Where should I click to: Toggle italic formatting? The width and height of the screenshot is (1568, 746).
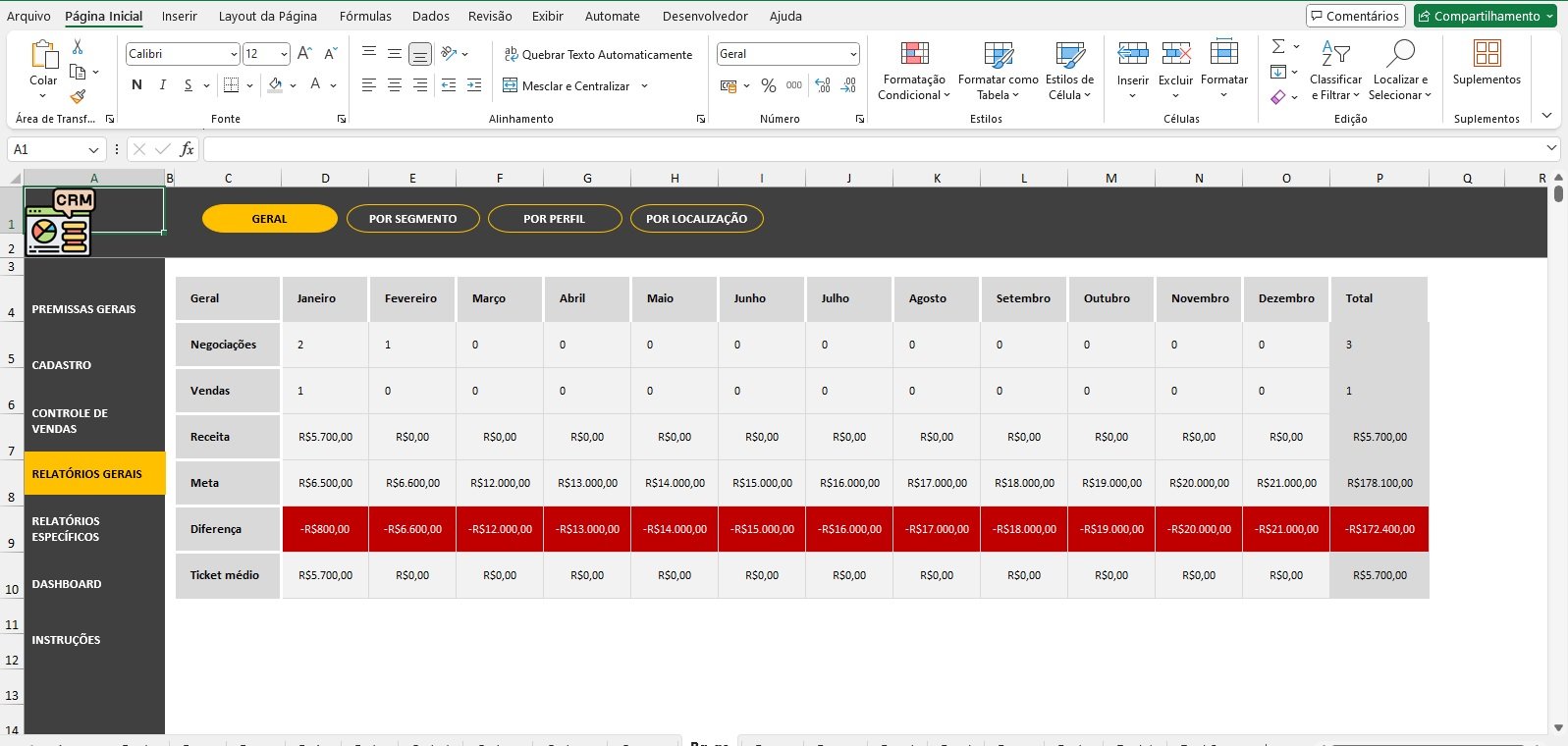[162, 85]
